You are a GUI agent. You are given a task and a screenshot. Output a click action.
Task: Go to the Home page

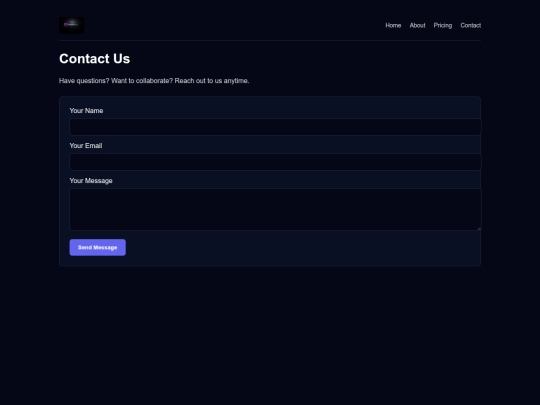point(393,25)
